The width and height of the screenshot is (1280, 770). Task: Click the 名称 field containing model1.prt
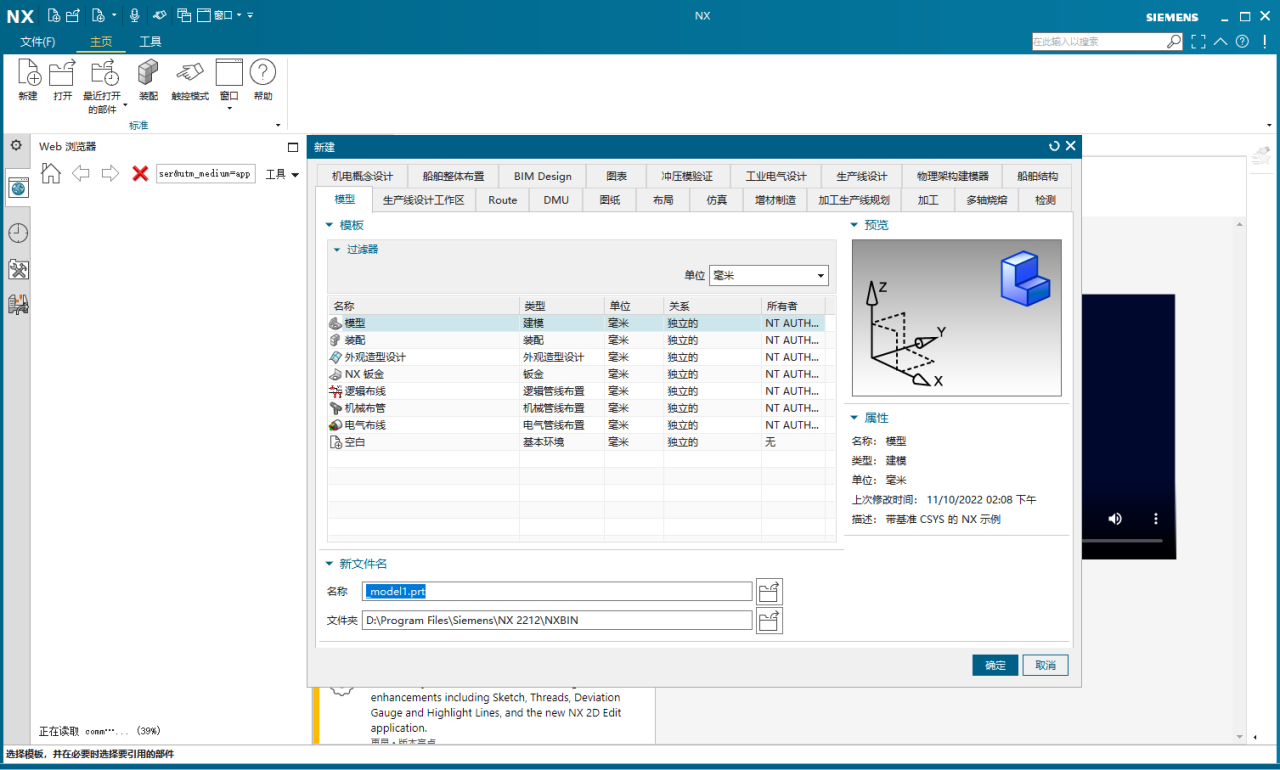click(x=557, y=592)
